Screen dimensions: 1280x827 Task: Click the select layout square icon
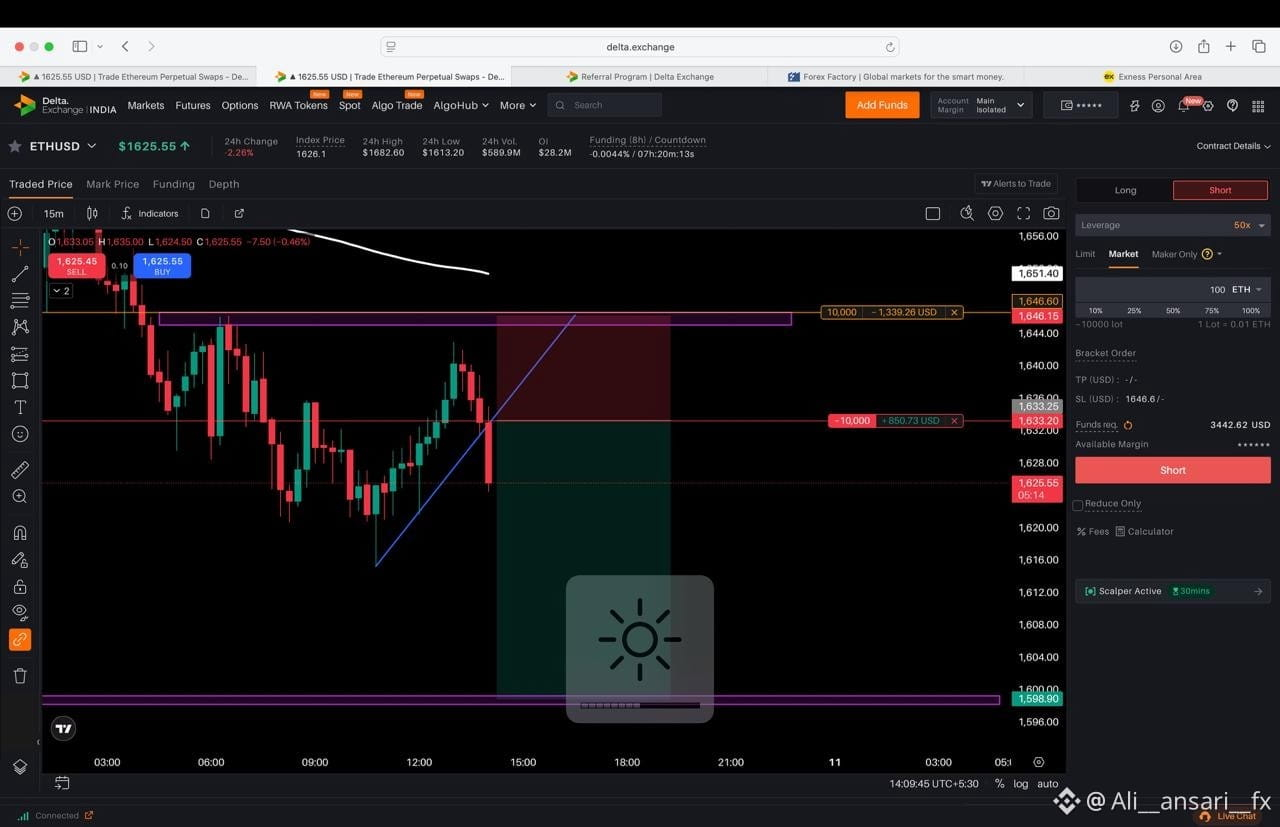pos(933,213)
